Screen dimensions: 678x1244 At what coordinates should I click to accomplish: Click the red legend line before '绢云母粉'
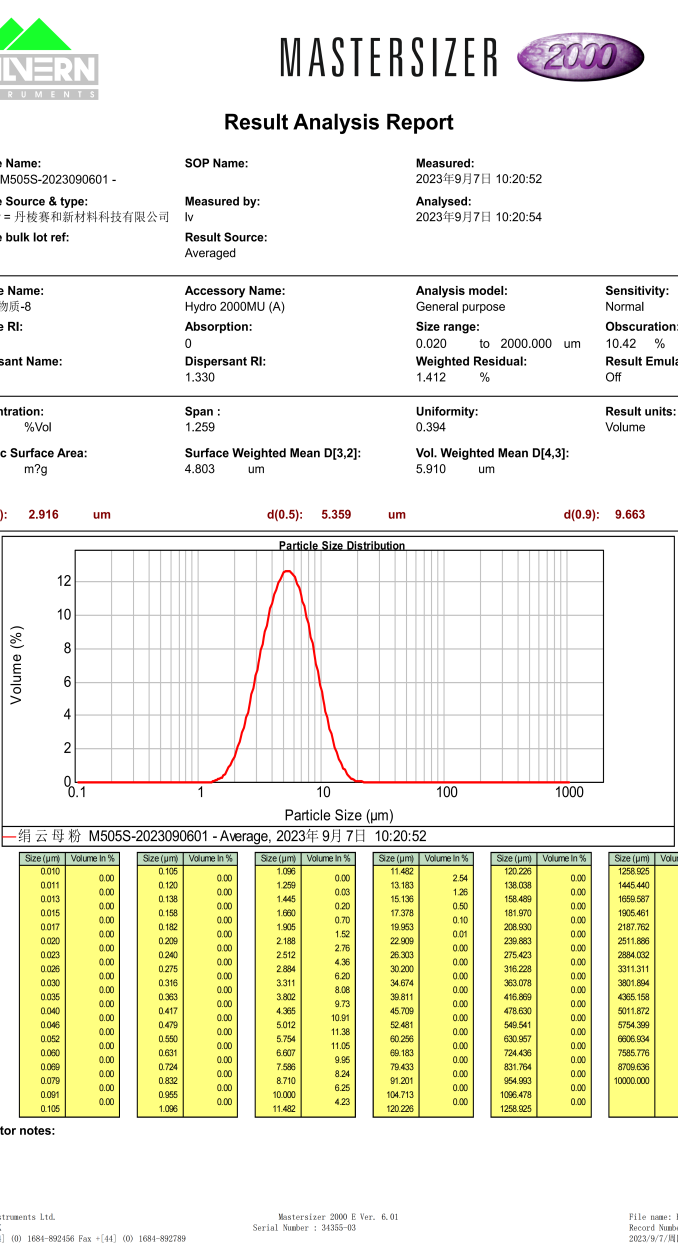(9, 837)
